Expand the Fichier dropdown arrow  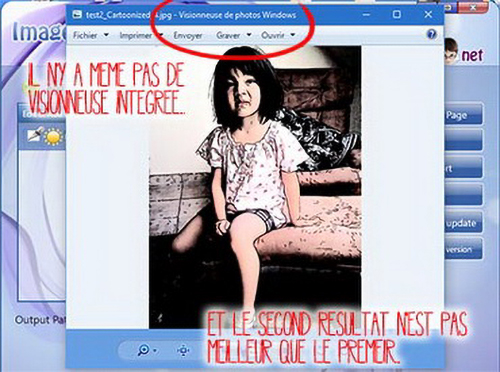coord(106,35)
